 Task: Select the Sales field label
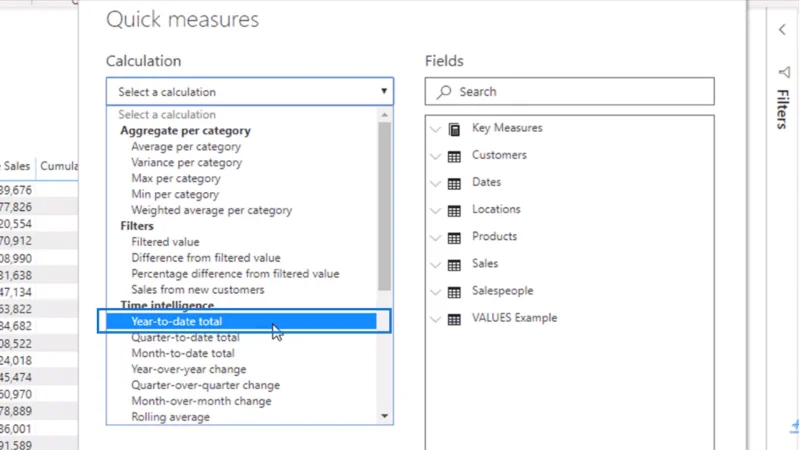[x=485, y=263]
